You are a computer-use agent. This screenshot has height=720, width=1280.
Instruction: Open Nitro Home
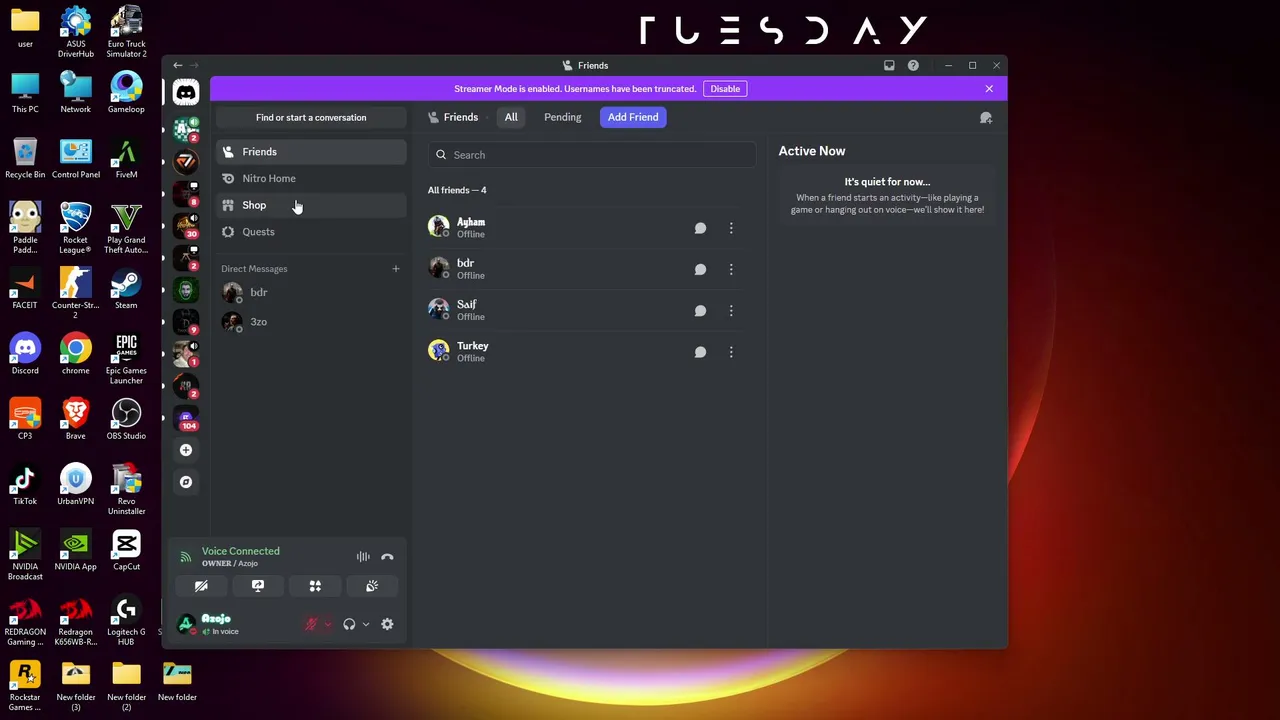coord(311,178)
